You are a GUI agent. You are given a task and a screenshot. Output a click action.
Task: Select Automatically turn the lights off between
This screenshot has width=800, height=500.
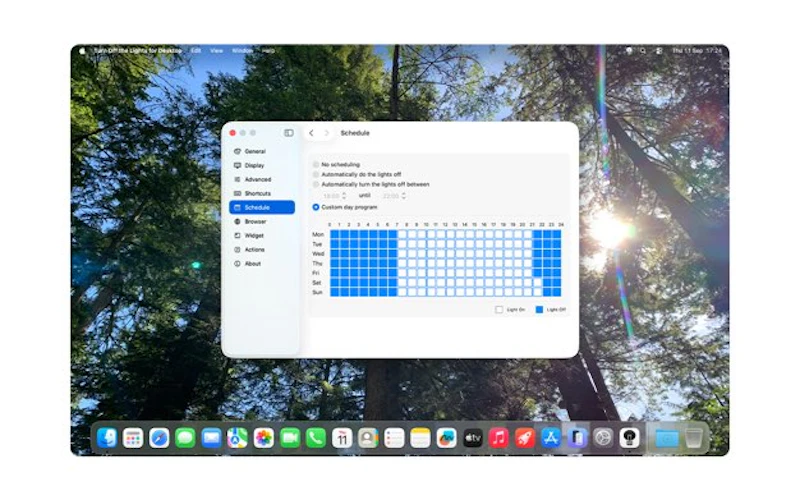[x=316, y=184]
